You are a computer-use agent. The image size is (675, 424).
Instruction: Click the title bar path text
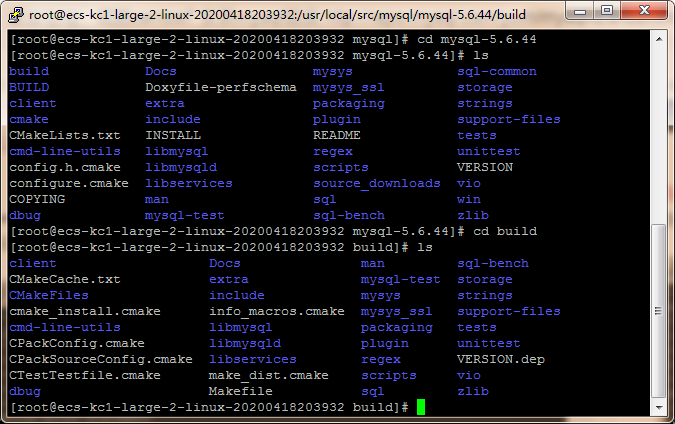pos(277,15)
